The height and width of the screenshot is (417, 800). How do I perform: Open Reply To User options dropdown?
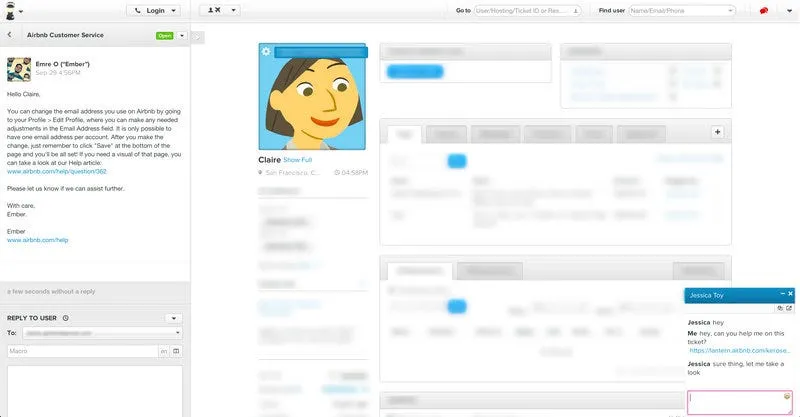[173, 318]
